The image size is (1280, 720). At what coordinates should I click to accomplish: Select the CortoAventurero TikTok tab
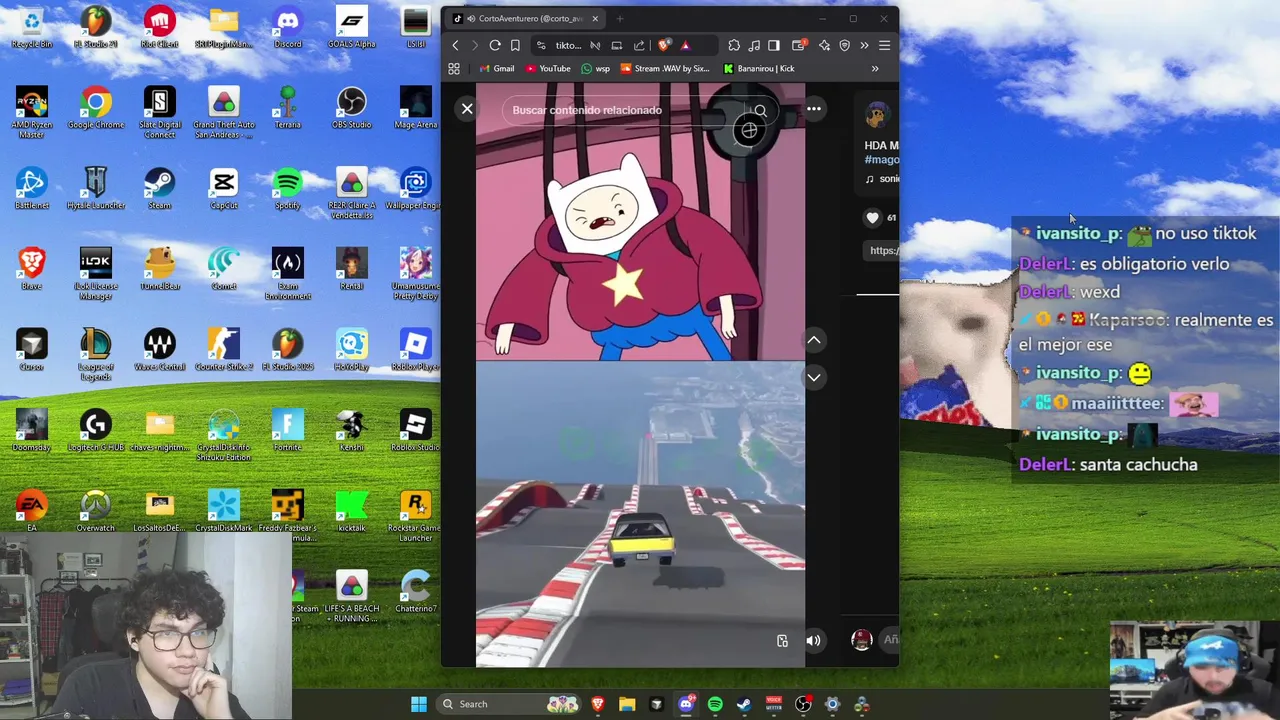526,18
